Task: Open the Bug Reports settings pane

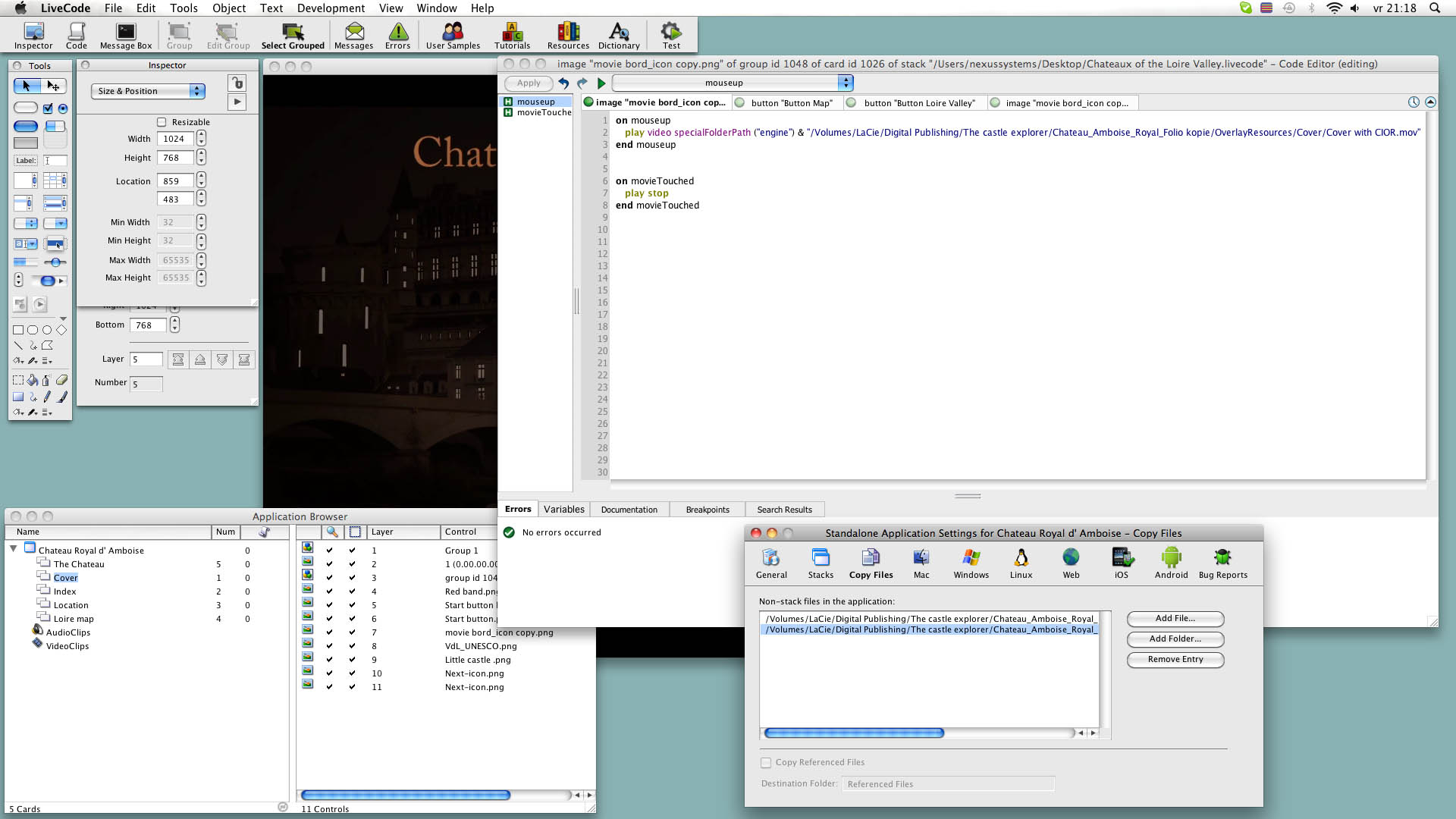Action: pyautogui.click(x=1222, y=563)
